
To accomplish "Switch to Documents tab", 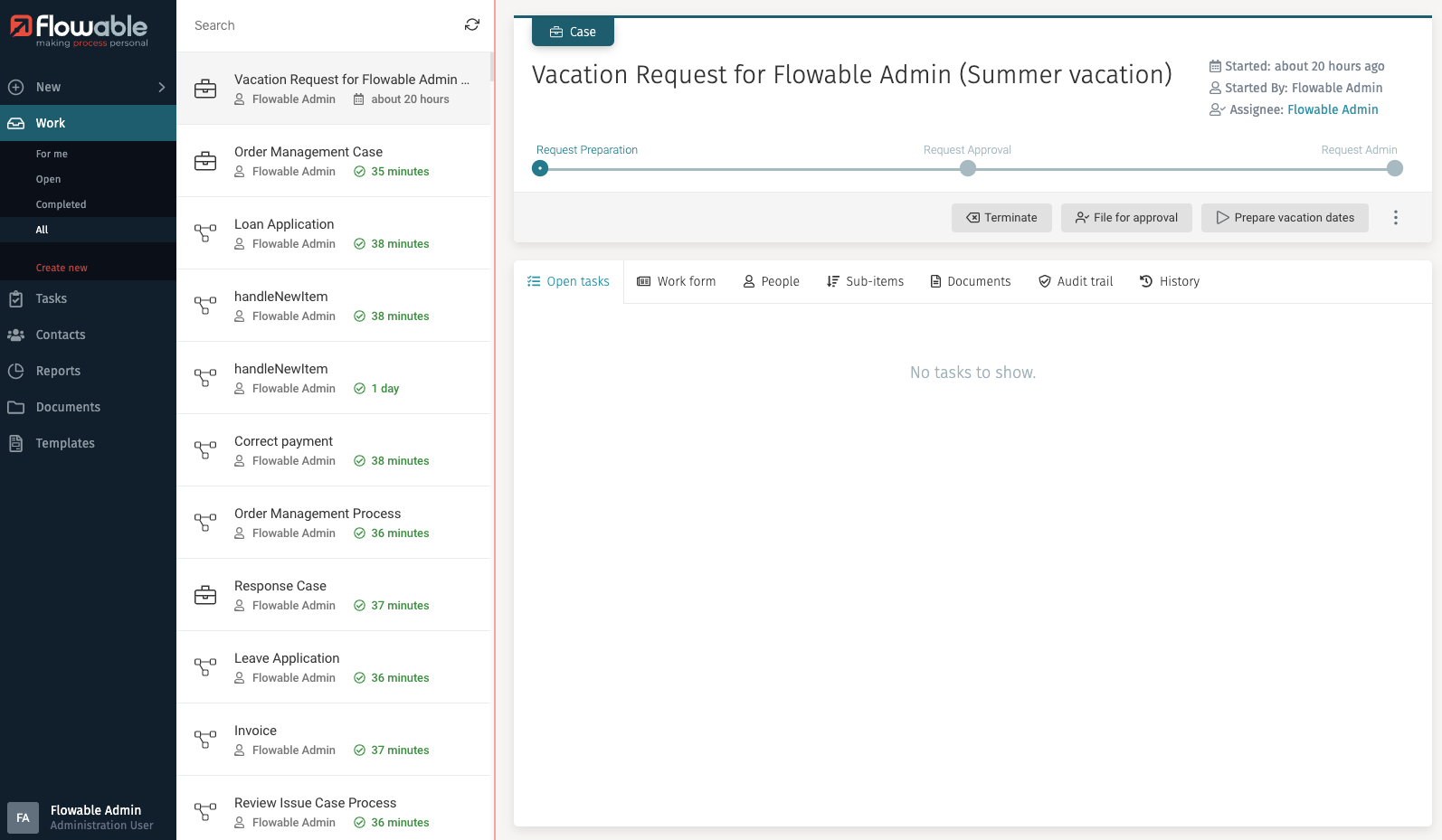I will [x=971, y=281].
